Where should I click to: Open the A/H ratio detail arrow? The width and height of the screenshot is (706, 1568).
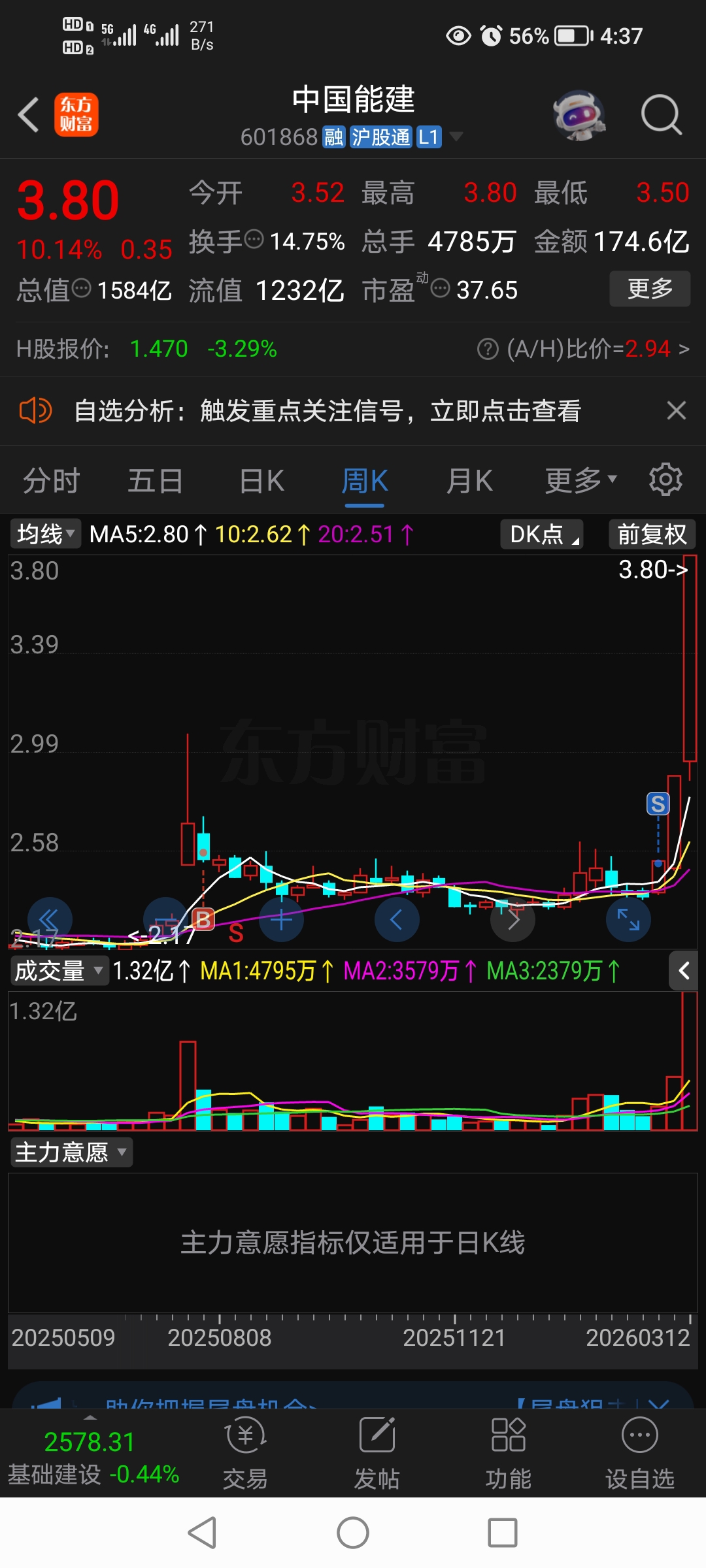[x=684, y=349]
